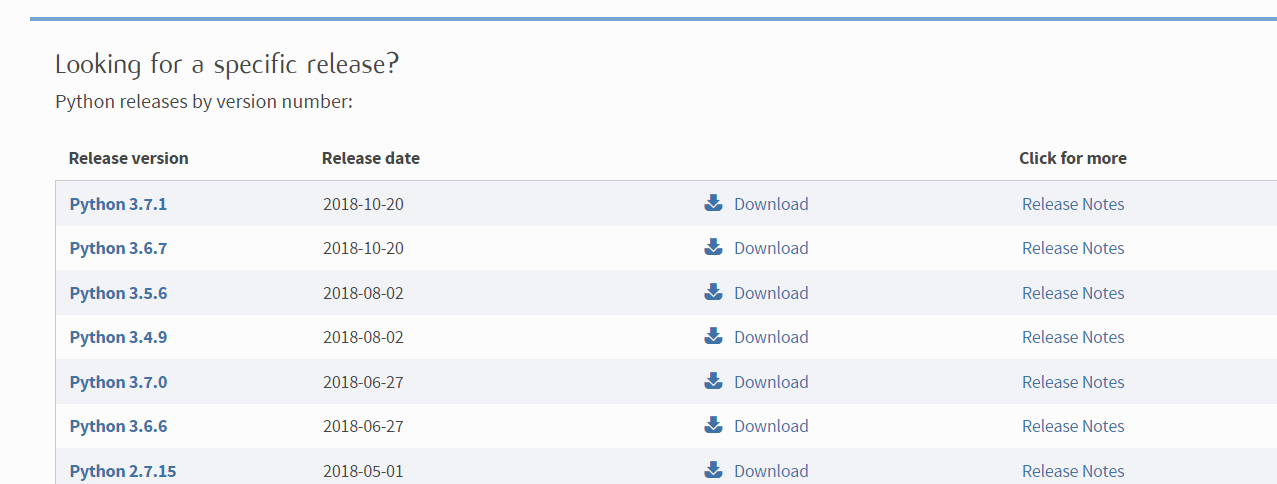Select release date 2018-06-27 of Python 3.6.6
Image resolution: width=1277 pixels, height=484 pixels.
363,426
